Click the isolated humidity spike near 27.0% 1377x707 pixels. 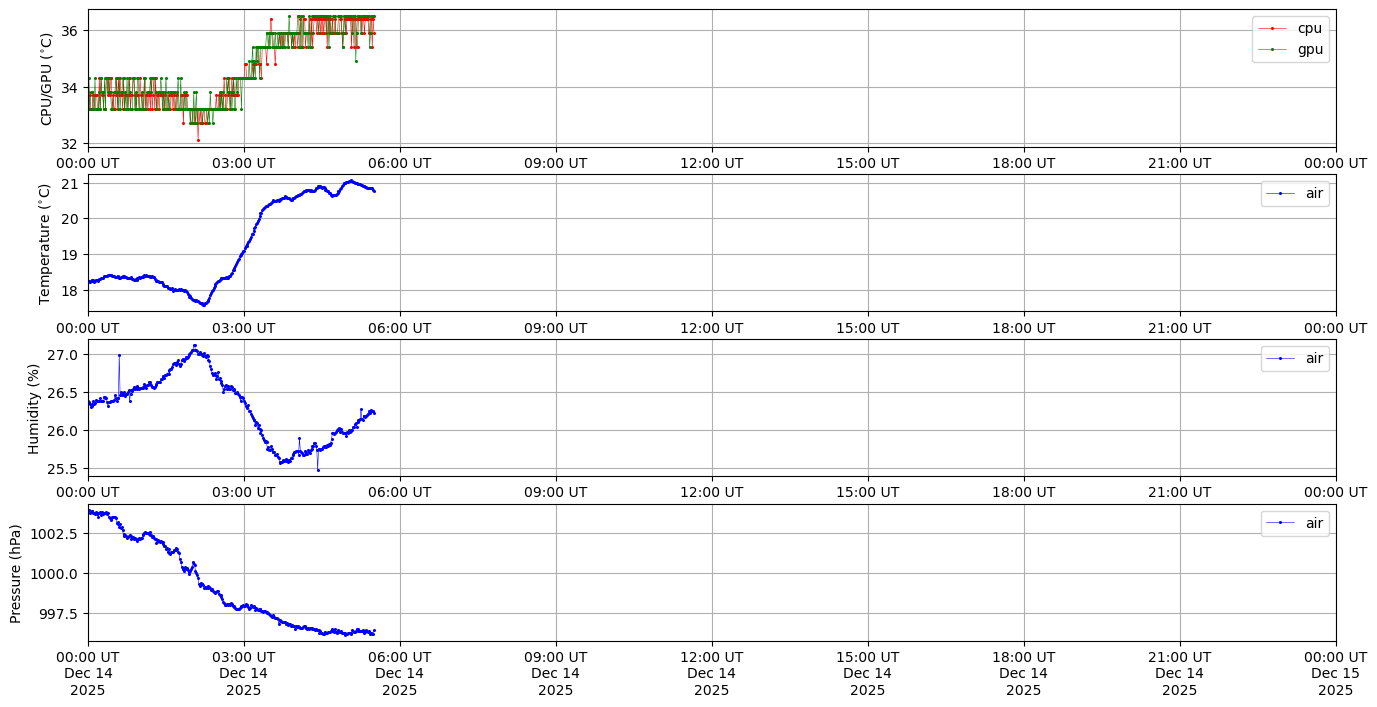(x=119, y=355)
